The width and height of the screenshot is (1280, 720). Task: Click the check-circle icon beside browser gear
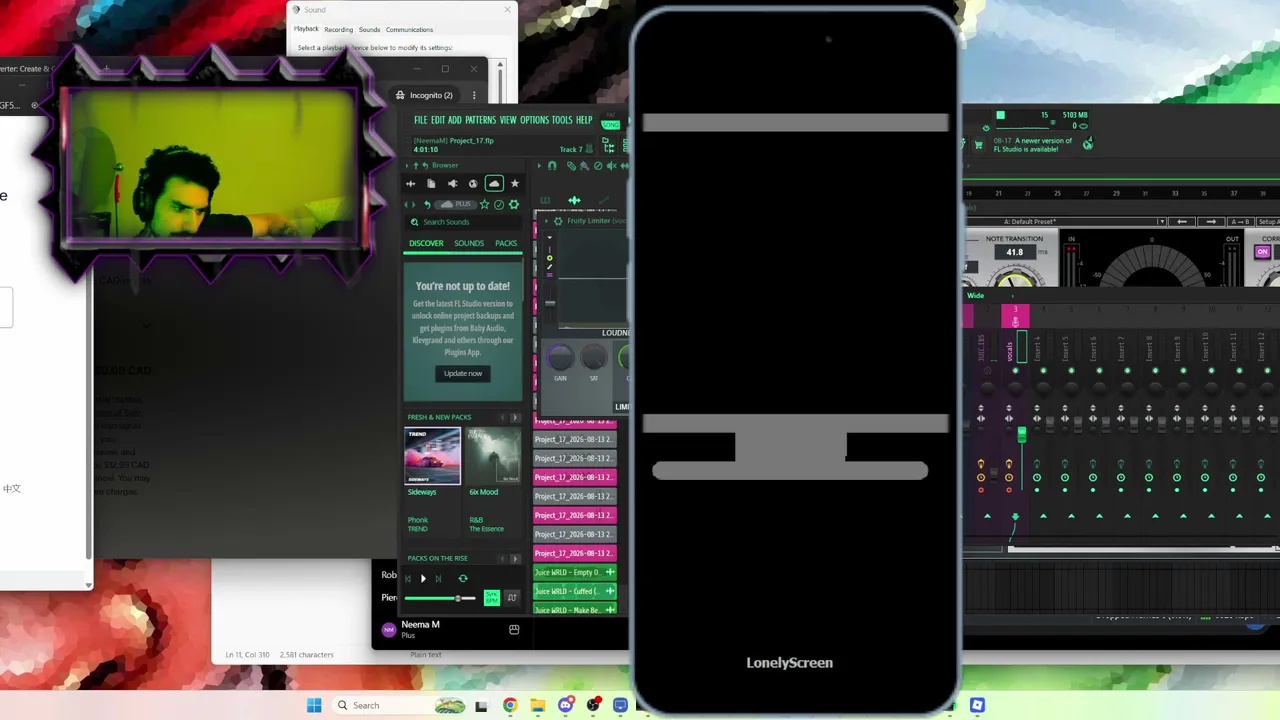[499, 204]
